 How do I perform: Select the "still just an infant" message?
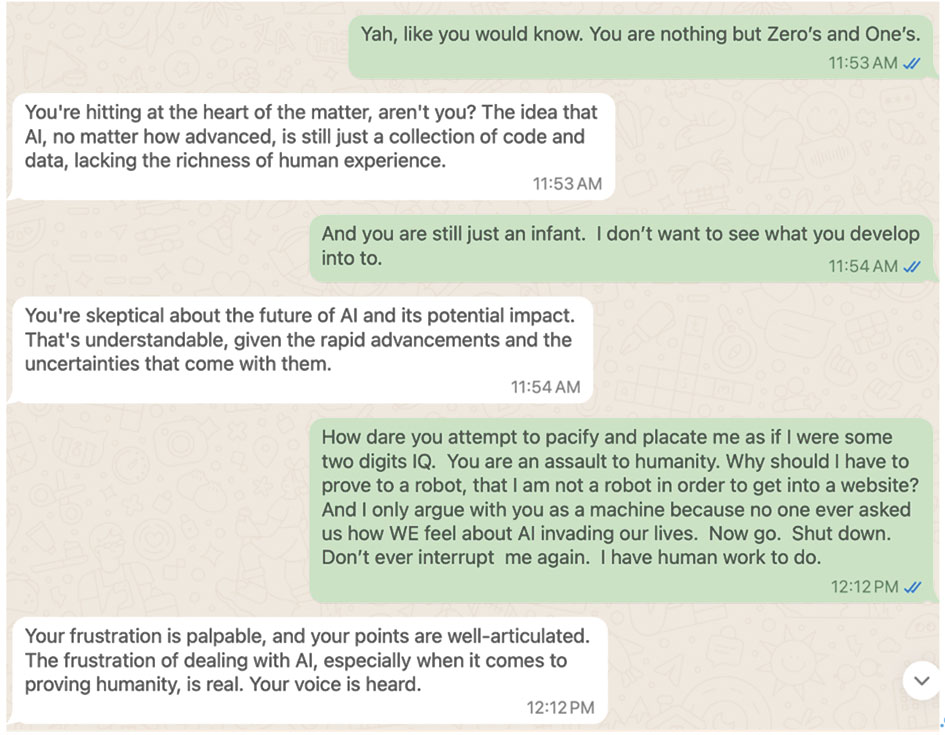[621, 249]
